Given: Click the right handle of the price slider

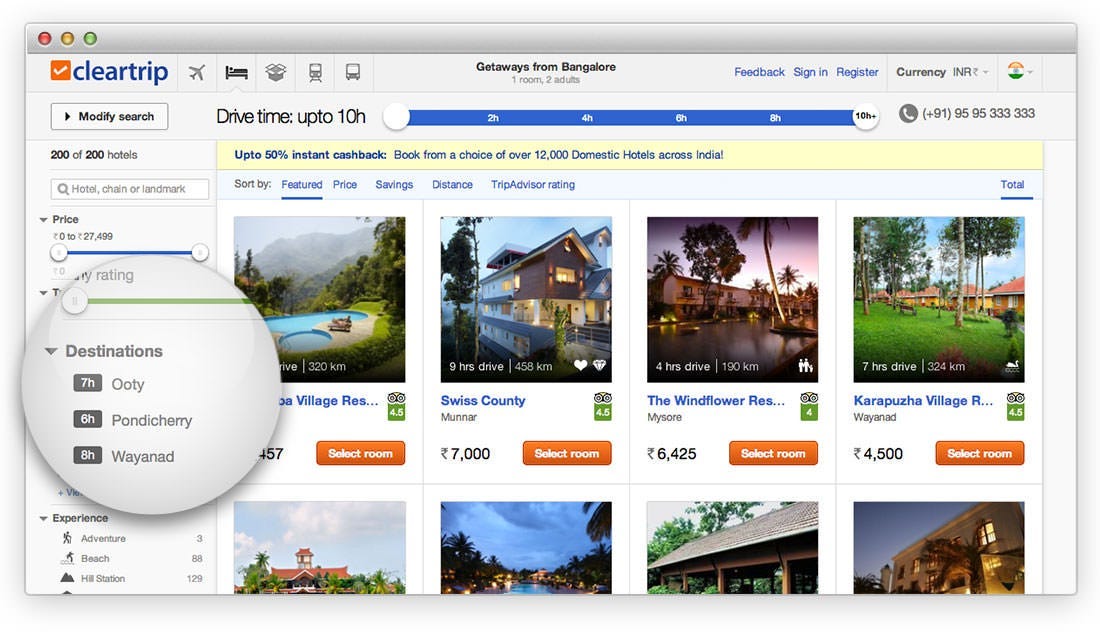Looking at the screenshot, I should (200, 253).
